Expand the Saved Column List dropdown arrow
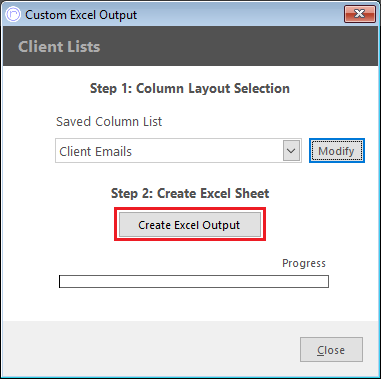The height and width of the screenshot is (379, 381). pos(291,151)
